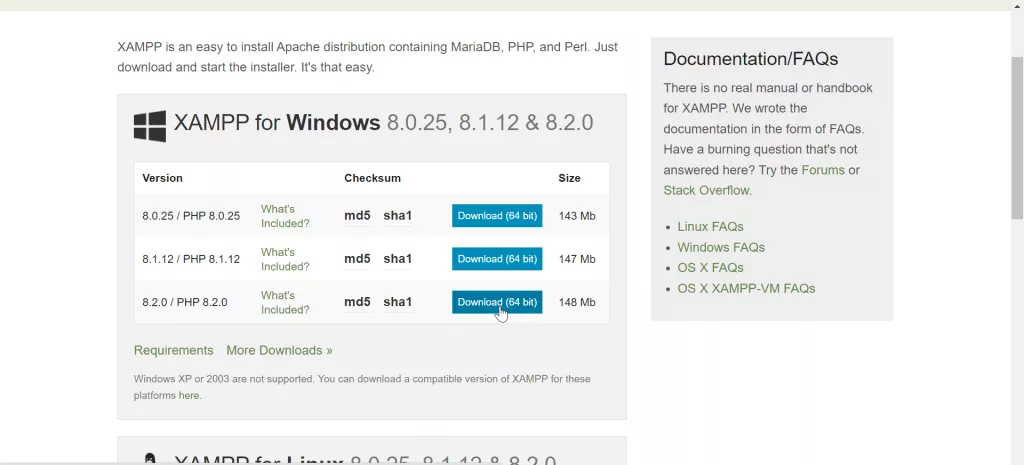Viewport: 1024px width, 465px height.
Task: Show md5 checksum for 8.1.12
Action: (x=357, y=259)
